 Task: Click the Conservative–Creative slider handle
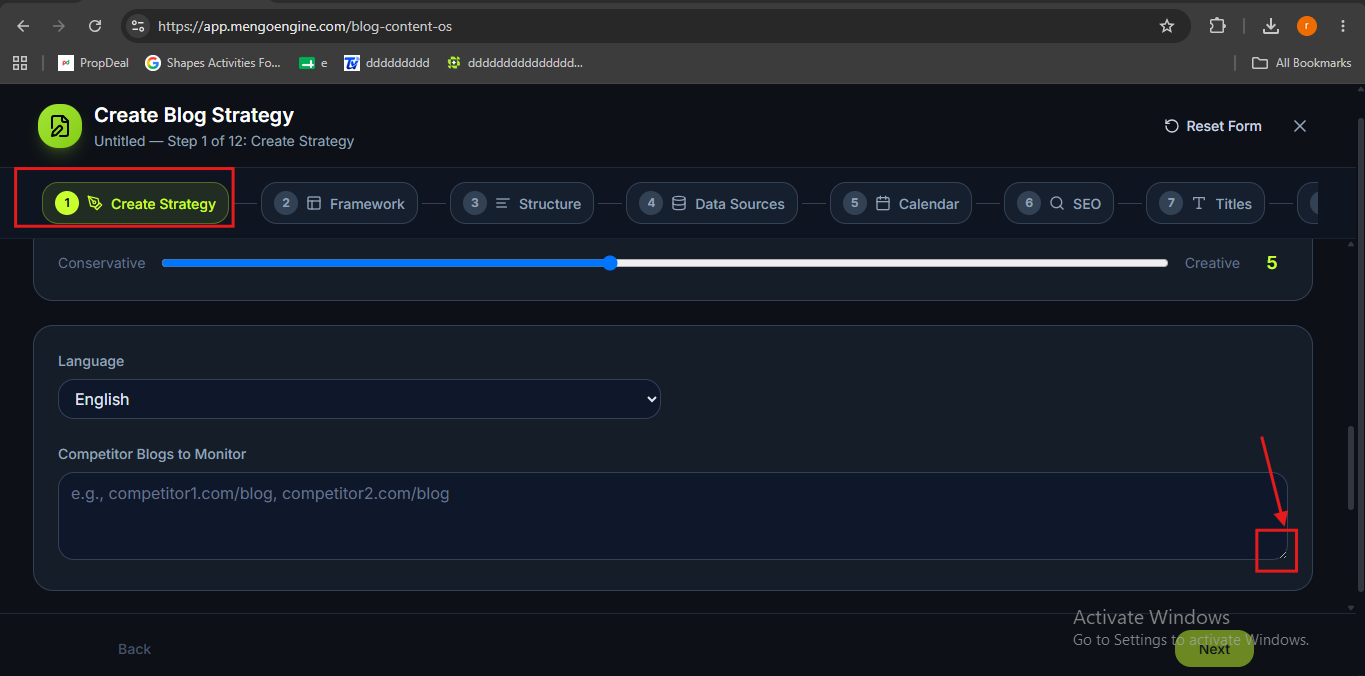tap(610, 263)
